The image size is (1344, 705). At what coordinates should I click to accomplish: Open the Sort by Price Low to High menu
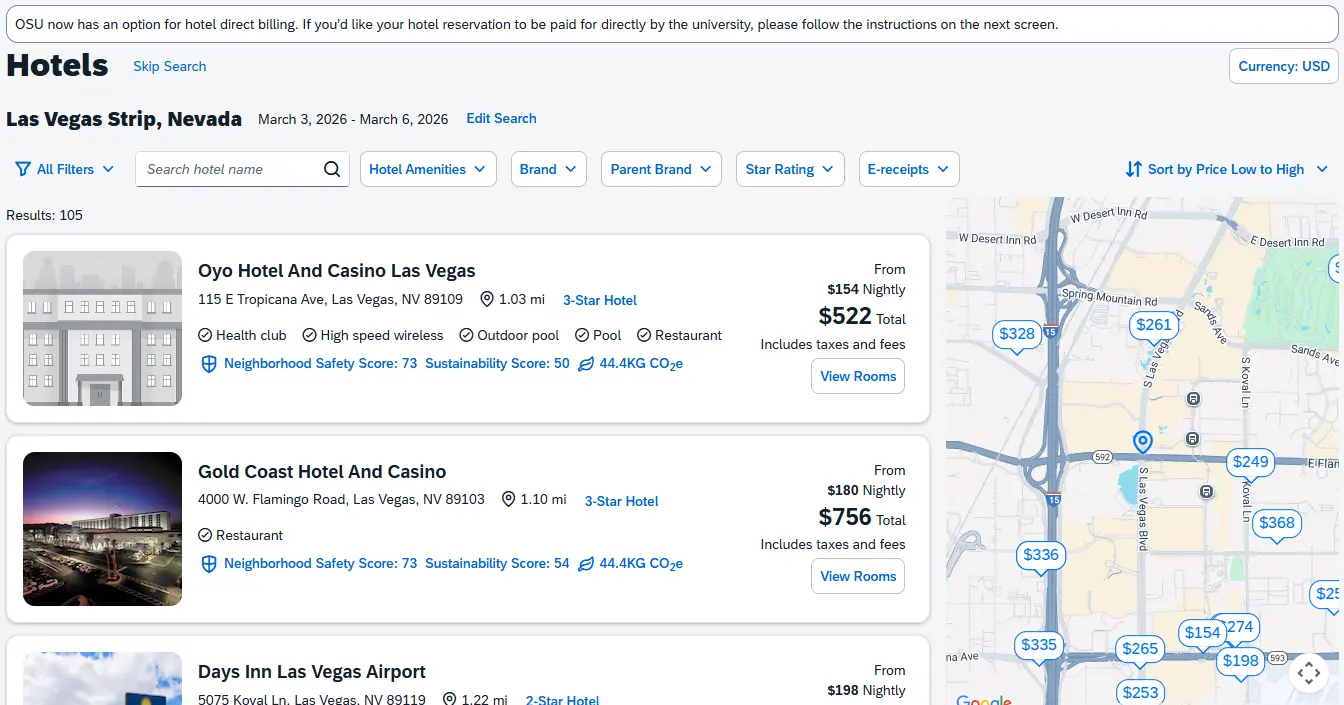[x=1227, y=169]
